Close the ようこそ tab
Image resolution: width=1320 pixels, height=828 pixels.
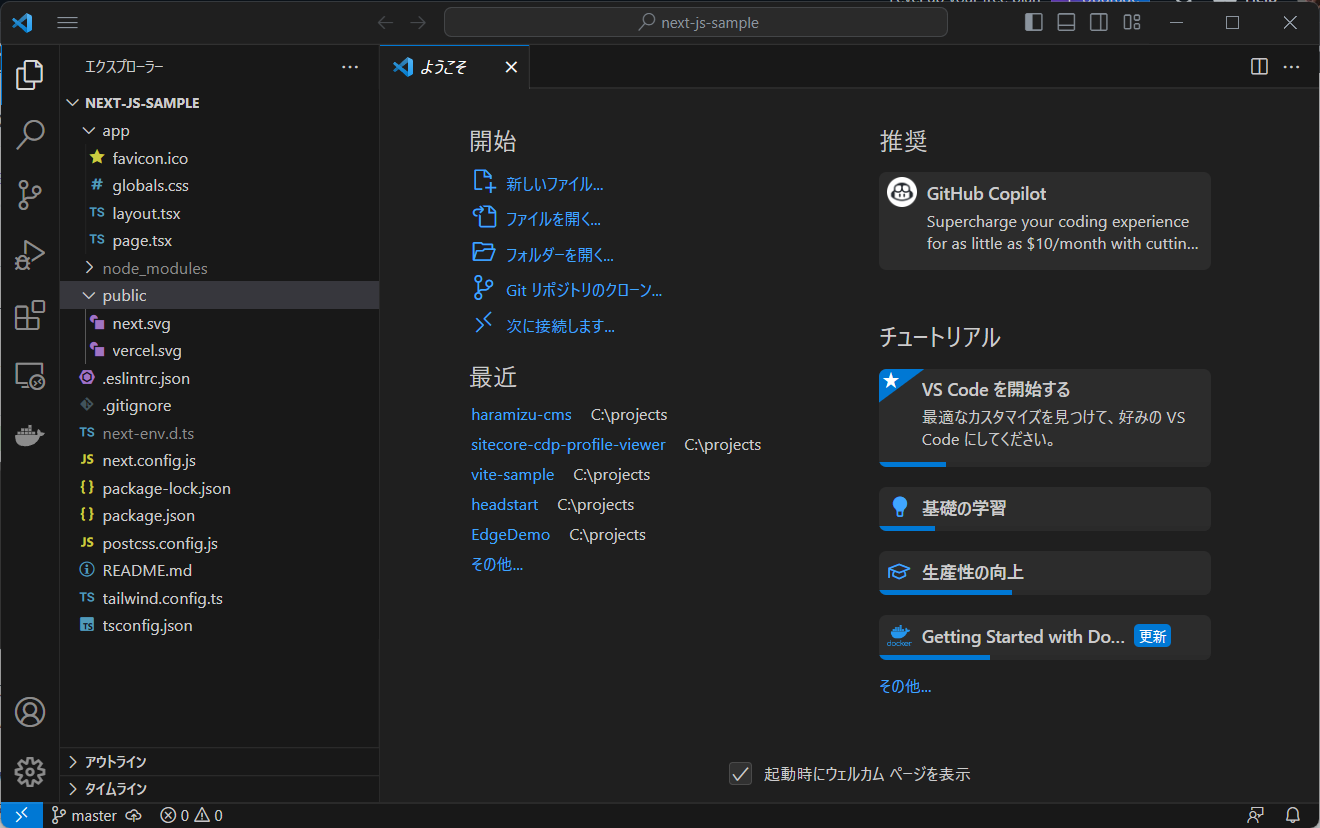(x=511, y=67)
